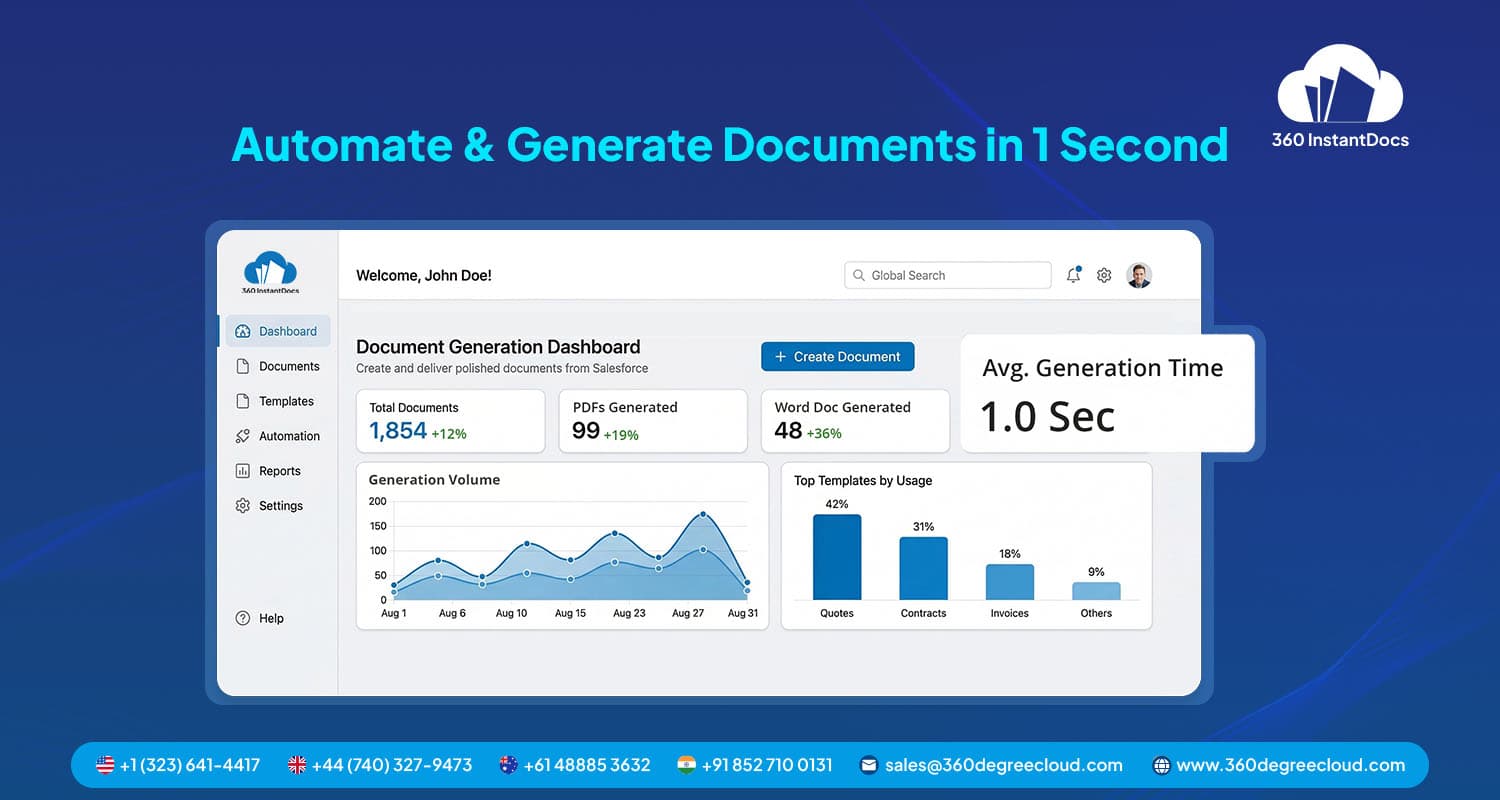Click the Australian flag icon
Screen dimensions: 1500x800
(508, 765)
